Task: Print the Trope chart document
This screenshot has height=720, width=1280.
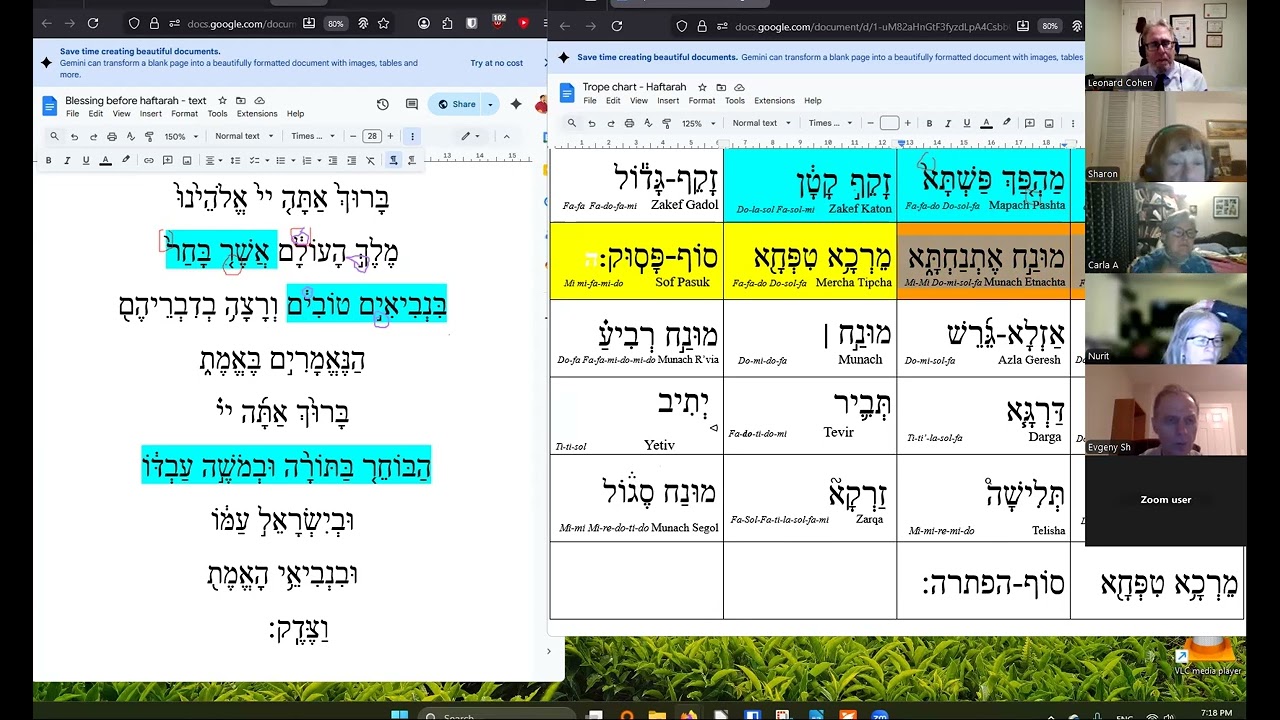Action: pyautogui.click(x=629, y=123)
